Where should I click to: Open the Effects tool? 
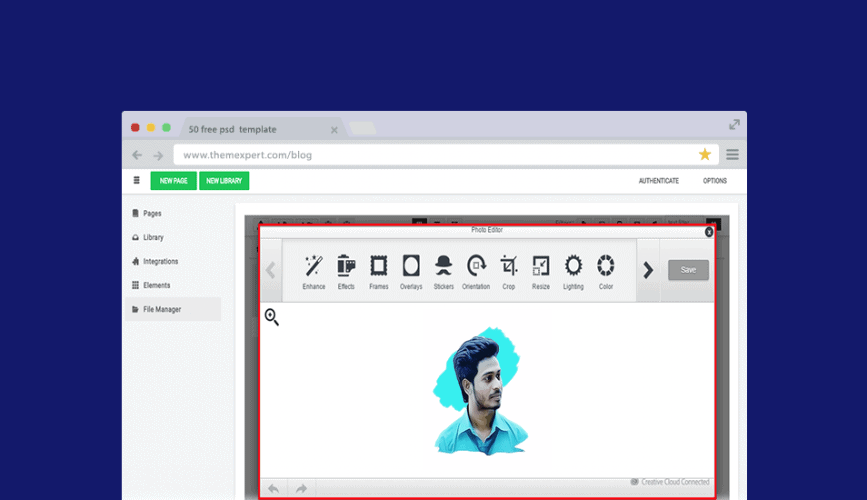[346, 272]
